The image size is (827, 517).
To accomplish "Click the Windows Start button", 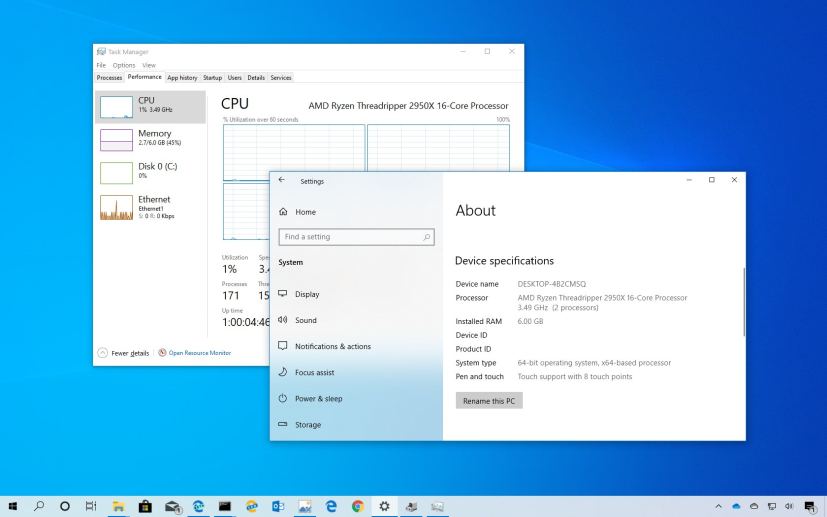I will click(13, 506).
